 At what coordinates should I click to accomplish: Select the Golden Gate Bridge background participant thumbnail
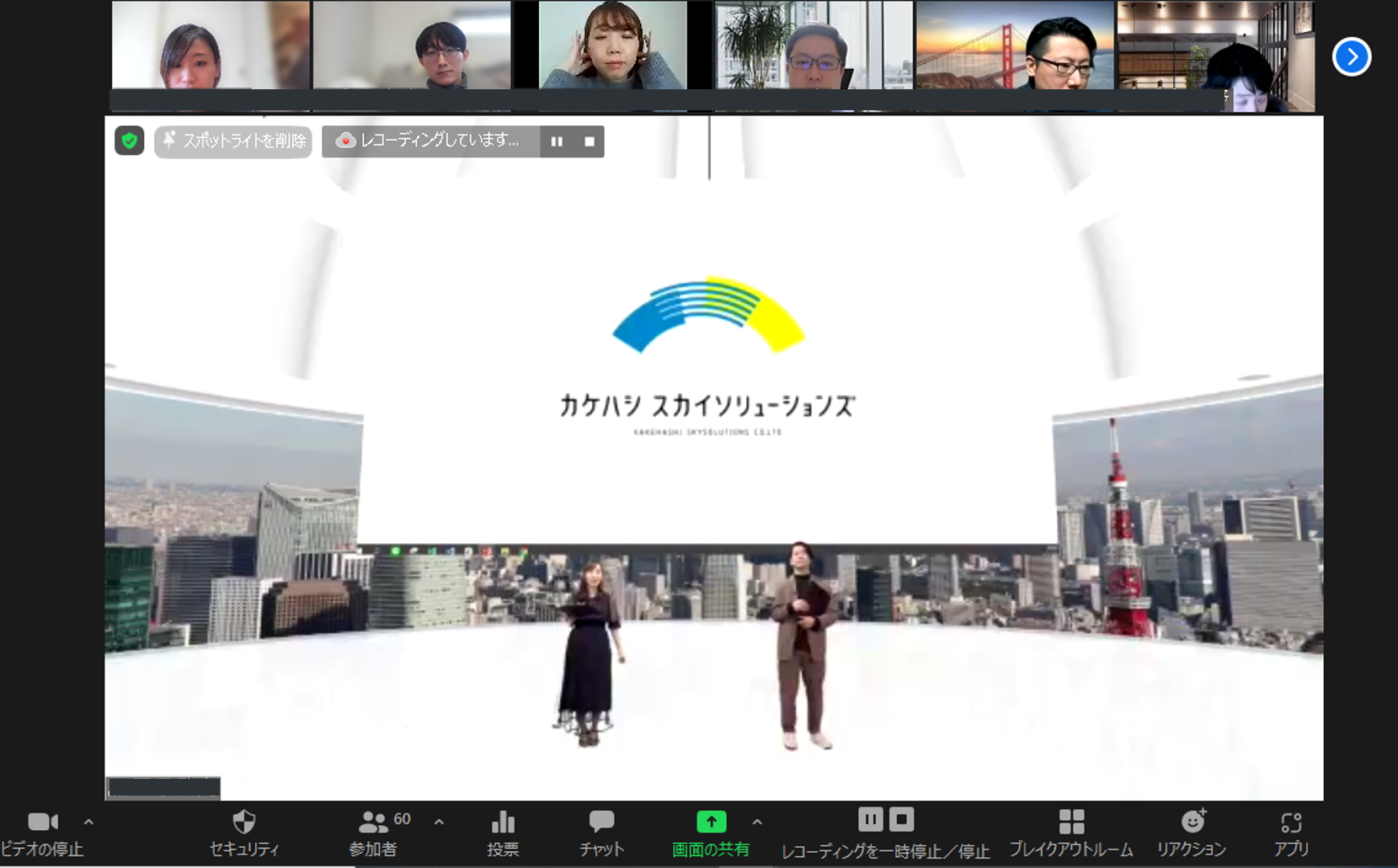[1014, 46]
